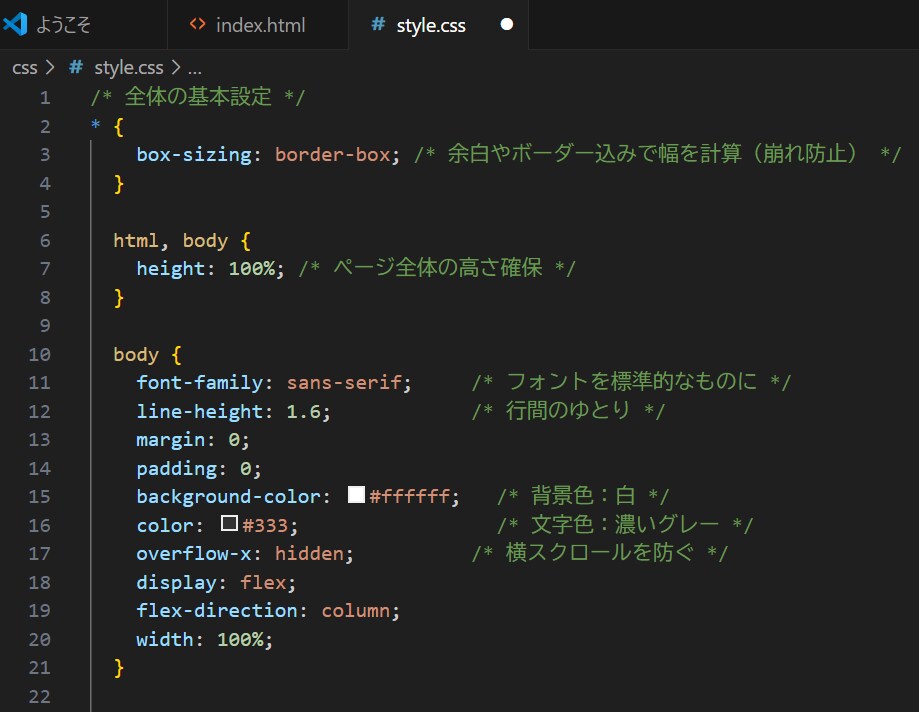The image size is (919, 712).
Task: Click the comment フォントを標準的なものに
Action: 631,381
